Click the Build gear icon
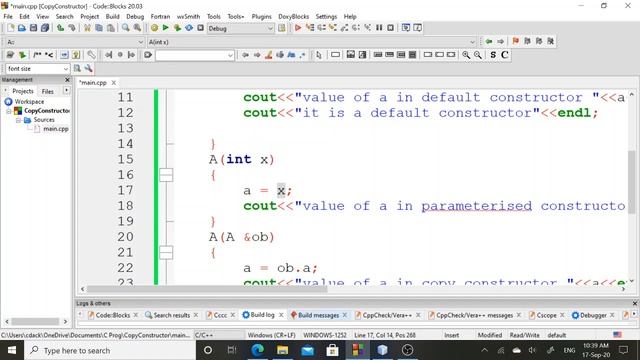 (x=154, y=28)
